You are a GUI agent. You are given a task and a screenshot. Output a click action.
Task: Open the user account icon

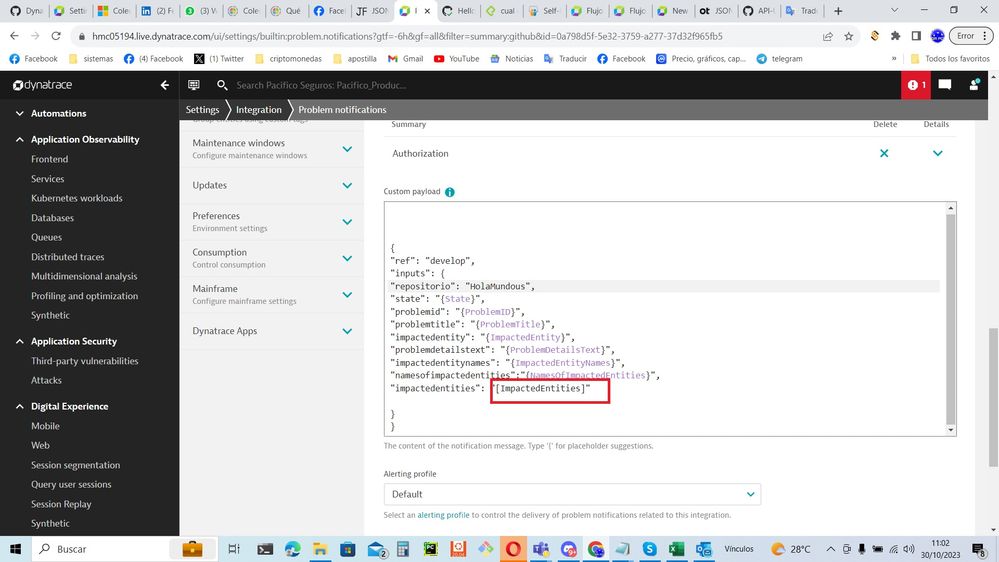pyautogui.click(x=974, y=86)
